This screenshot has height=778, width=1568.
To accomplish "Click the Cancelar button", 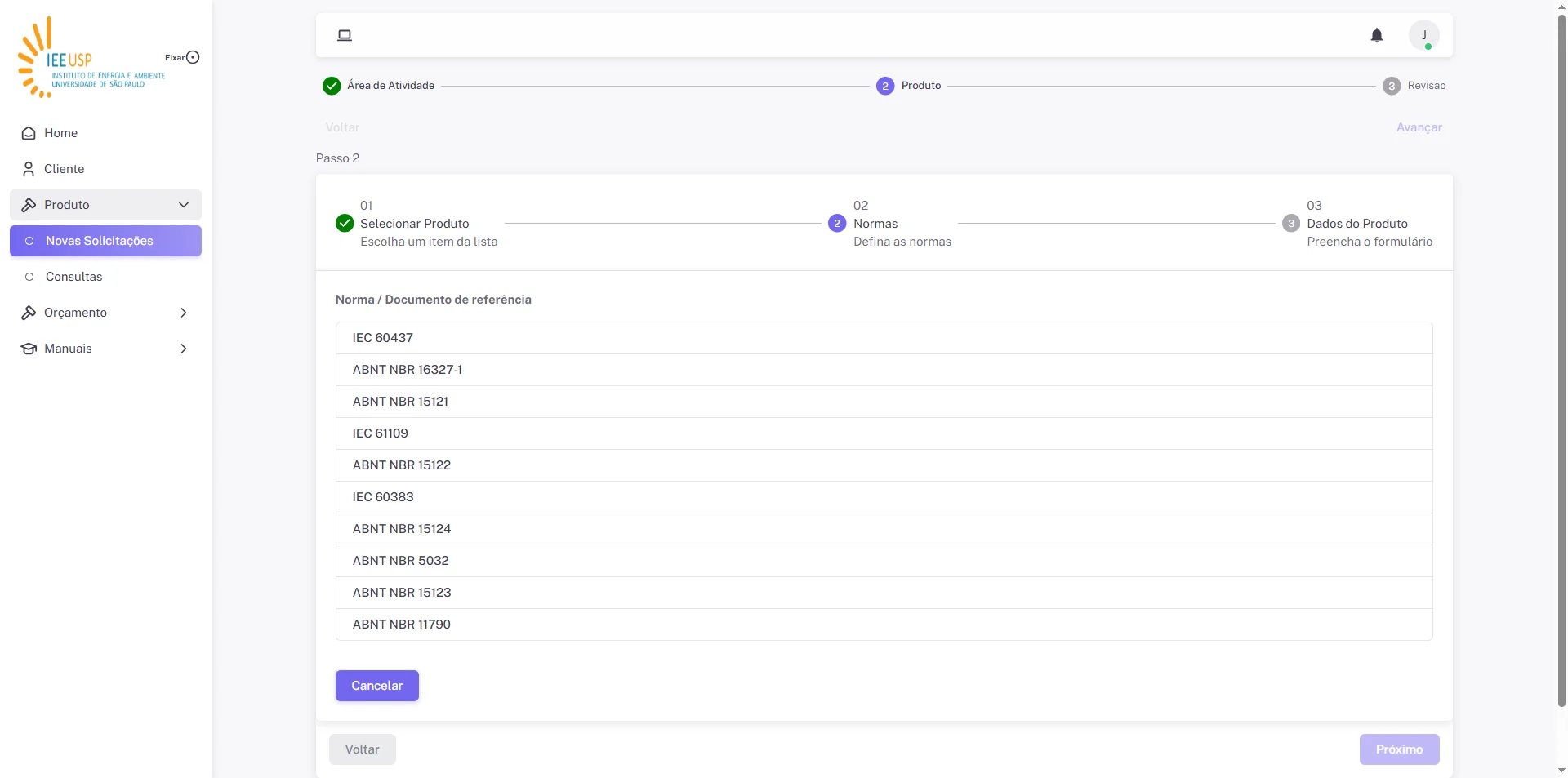I will [x=377, y=686].
